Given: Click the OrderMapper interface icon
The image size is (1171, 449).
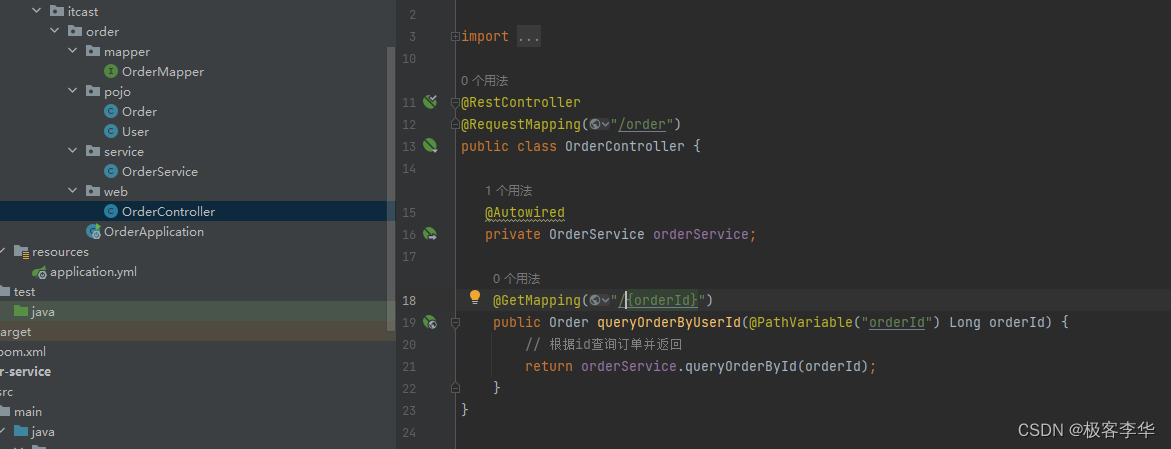Looking at the screenshot, I should [111, 72].
